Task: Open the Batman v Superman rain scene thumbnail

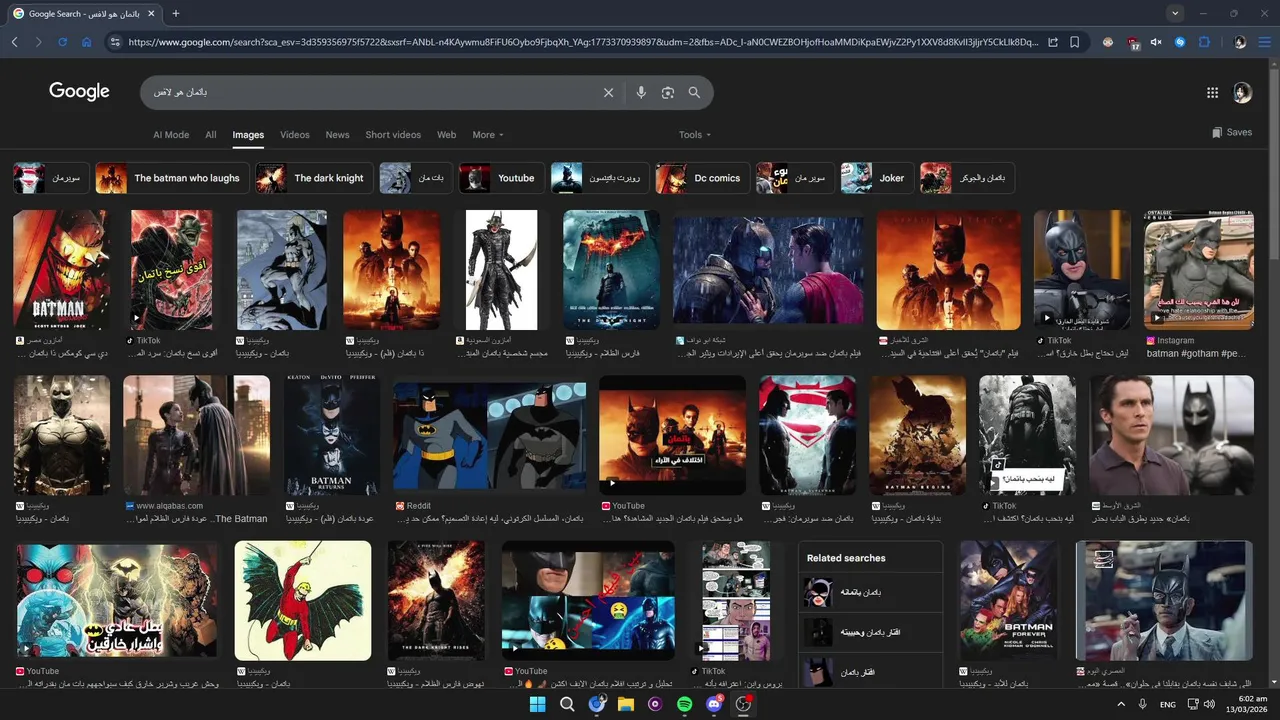Action: click(x=768, y=270)
